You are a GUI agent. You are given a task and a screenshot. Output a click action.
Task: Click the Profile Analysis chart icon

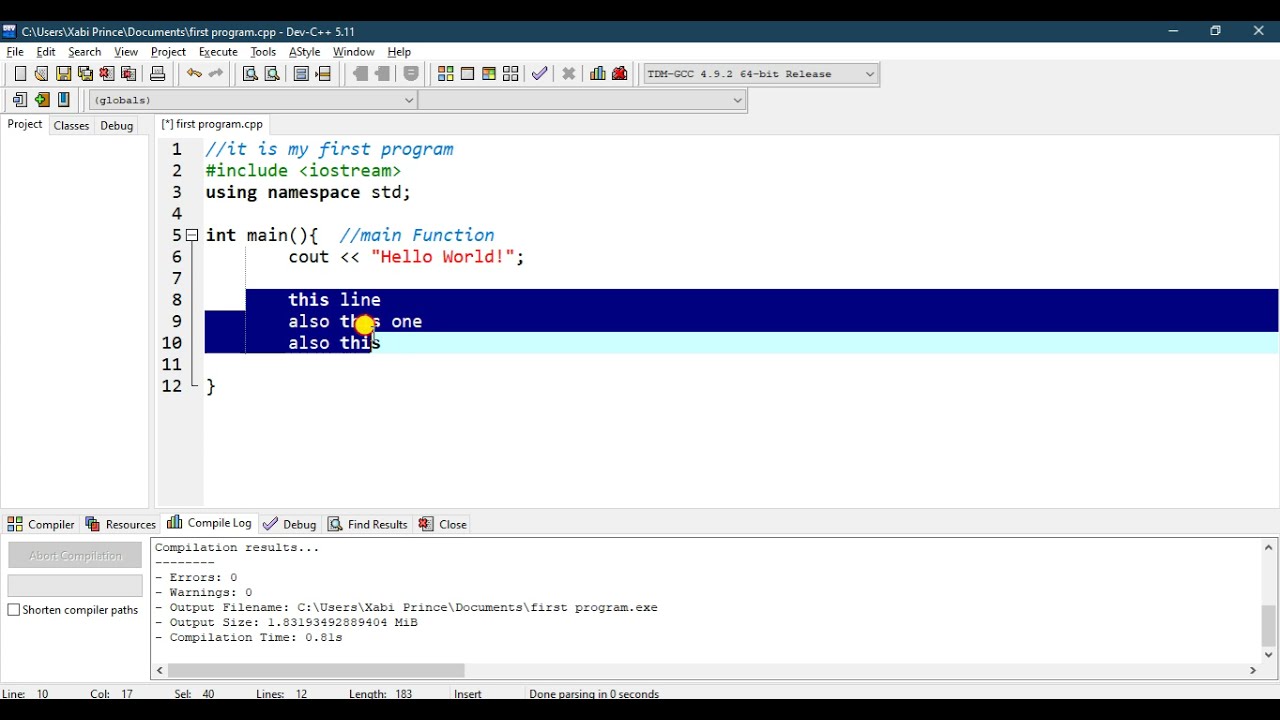pyautogui.click(x=598, y=73)
